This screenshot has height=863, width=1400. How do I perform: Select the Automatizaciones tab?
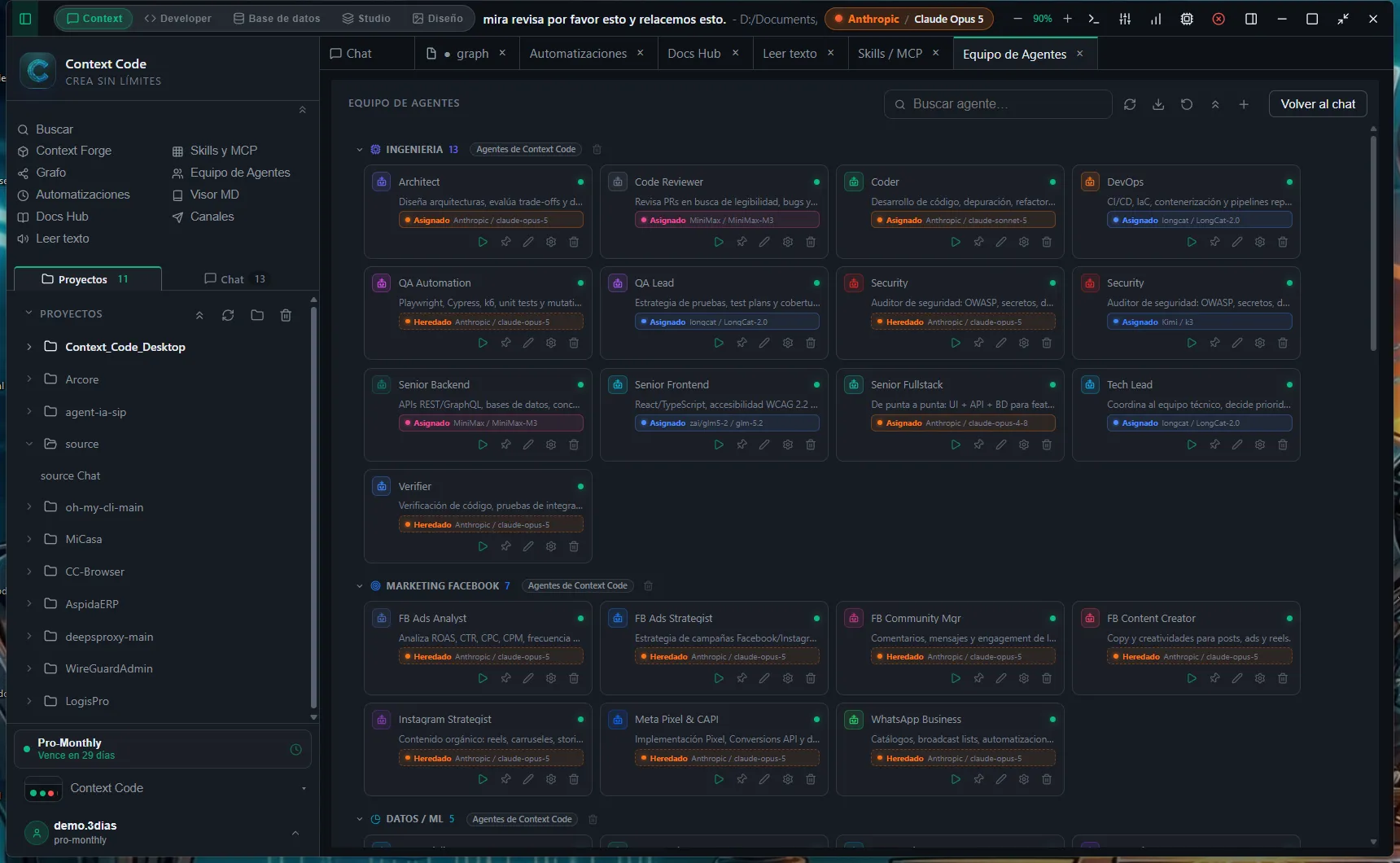[x=578, y=54]
